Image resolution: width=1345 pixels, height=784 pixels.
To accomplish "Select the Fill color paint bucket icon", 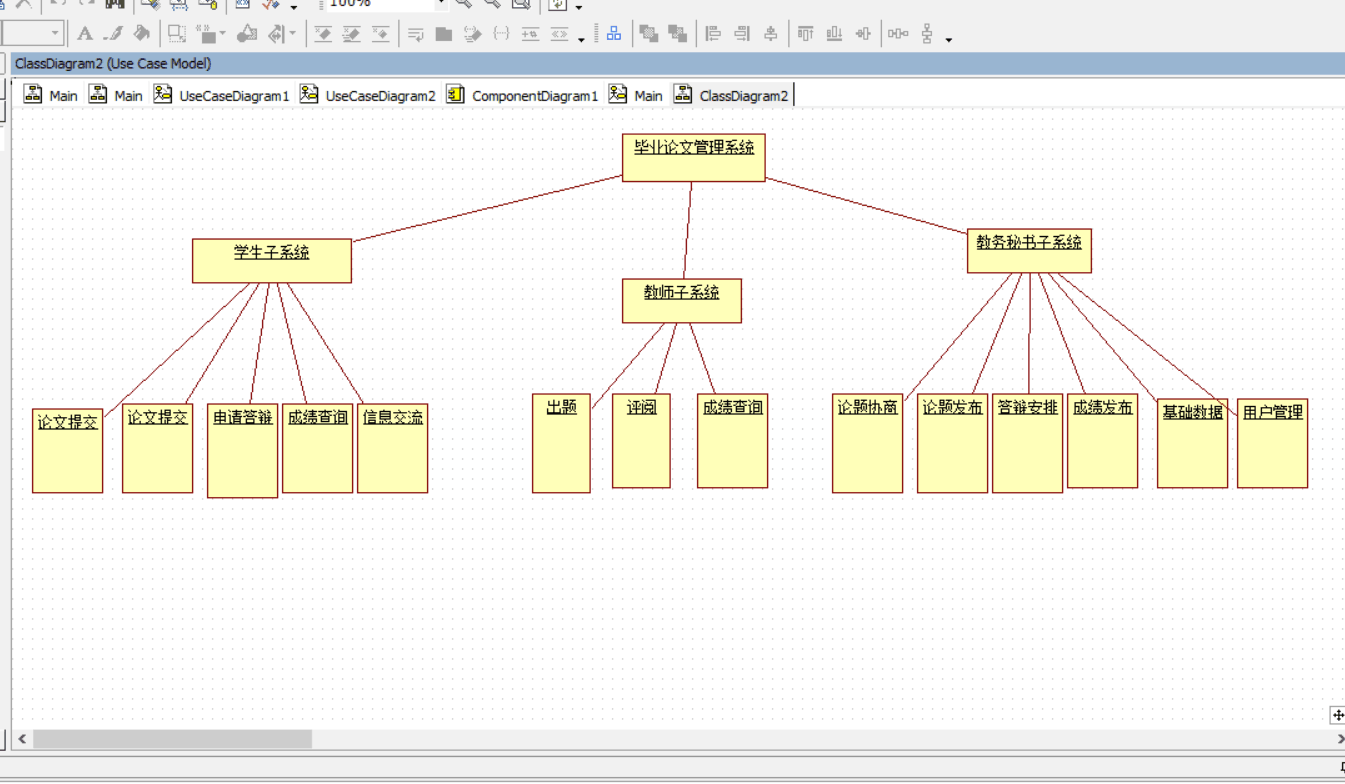I will tap(142, 34).
